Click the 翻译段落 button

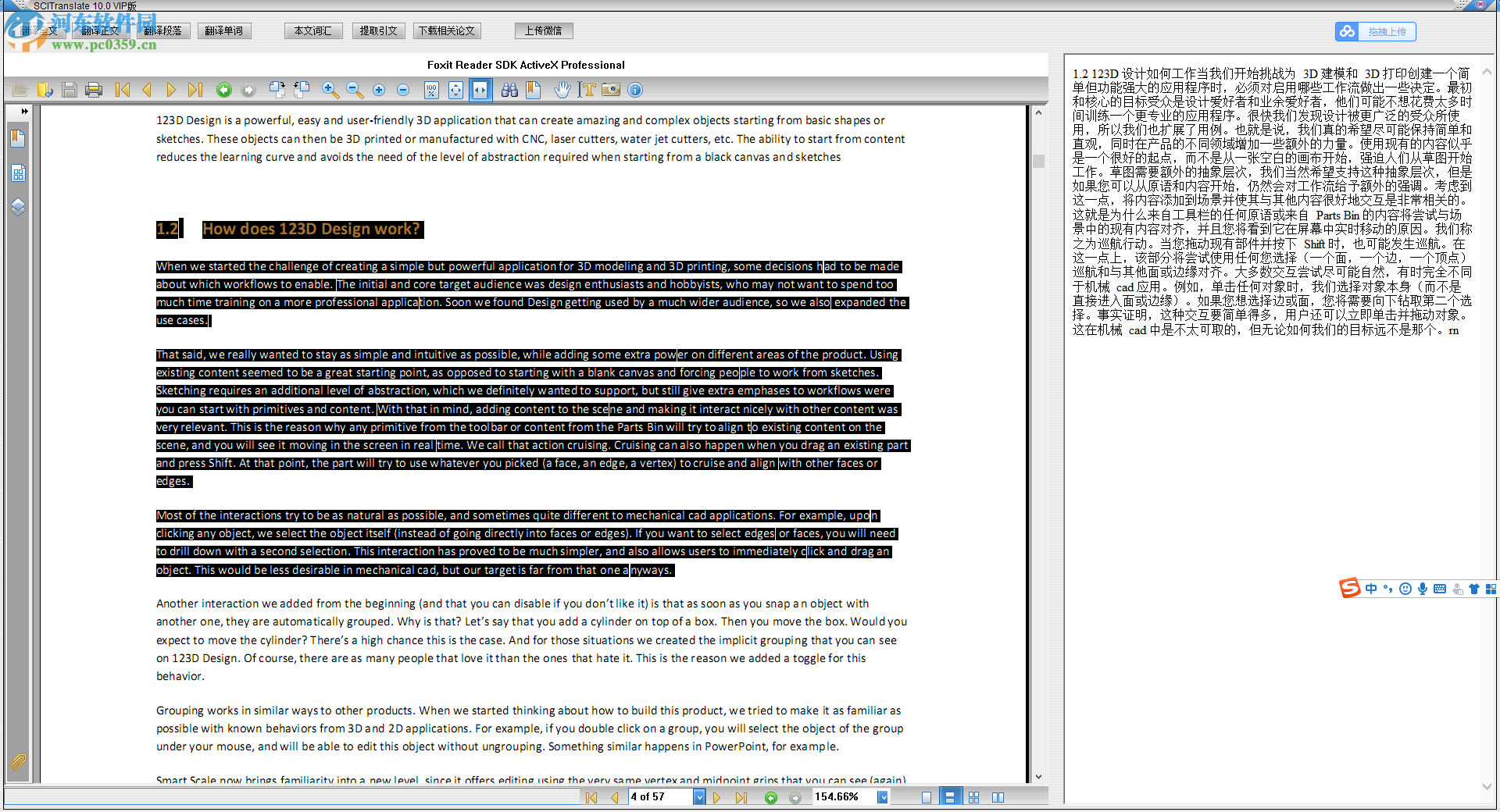[162, 31]
